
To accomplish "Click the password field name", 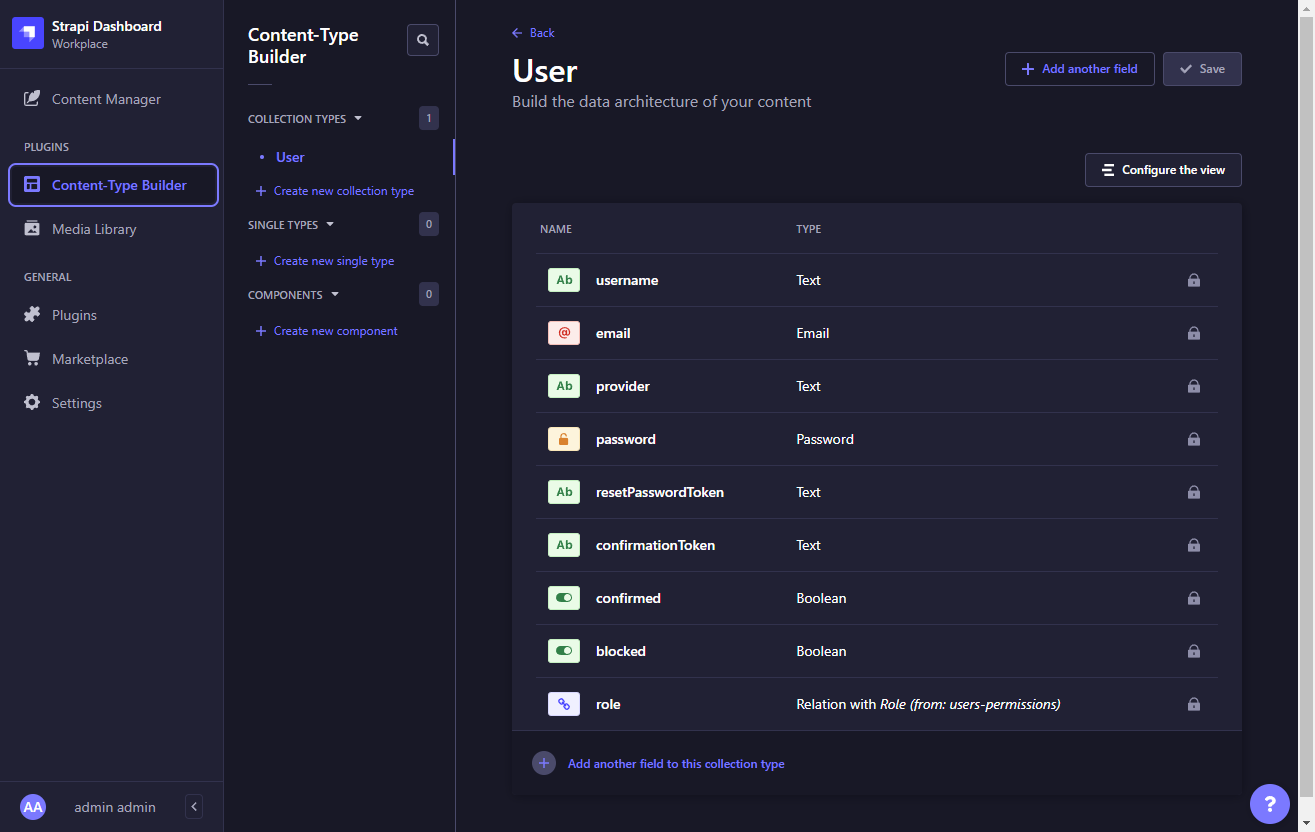I will 626,439.
